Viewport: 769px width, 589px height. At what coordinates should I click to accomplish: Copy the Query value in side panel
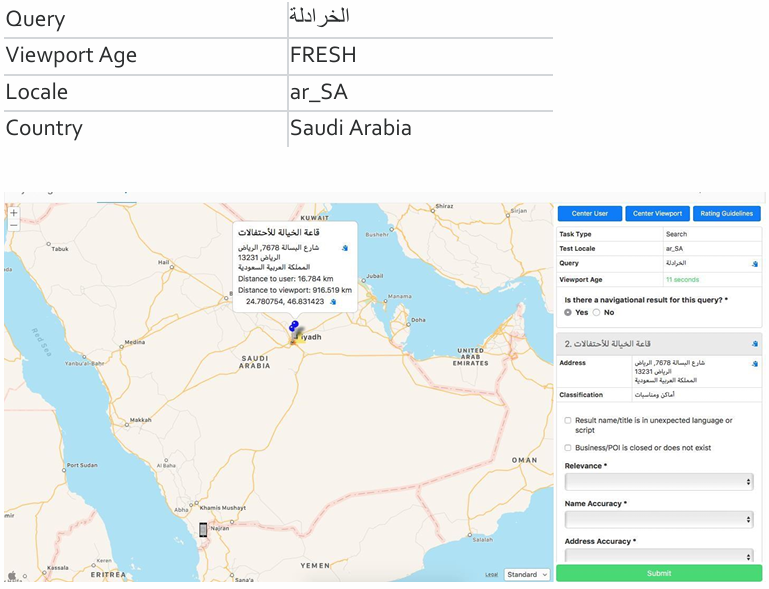click(755, 264)
